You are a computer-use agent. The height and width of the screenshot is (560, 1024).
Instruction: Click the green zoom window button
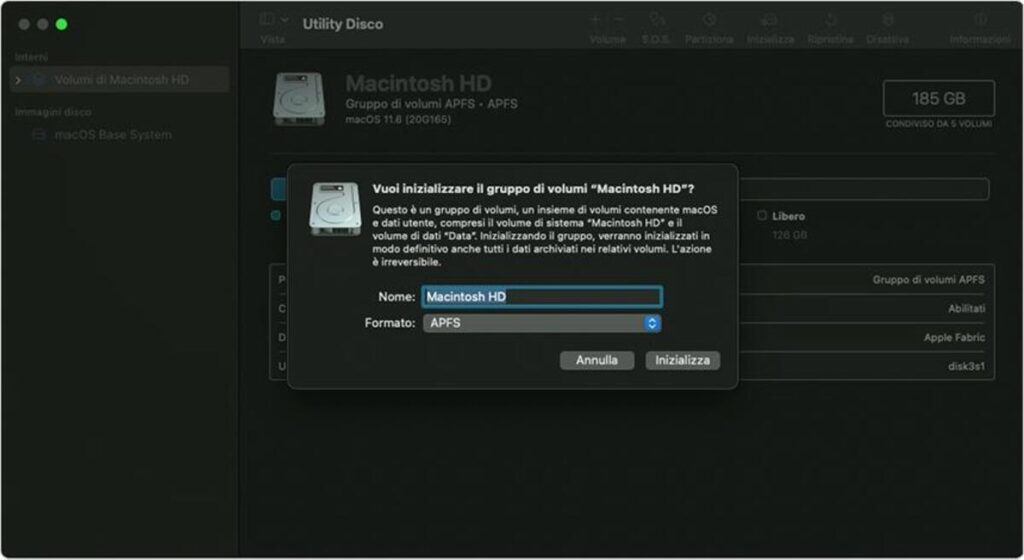tap(61, 24)
